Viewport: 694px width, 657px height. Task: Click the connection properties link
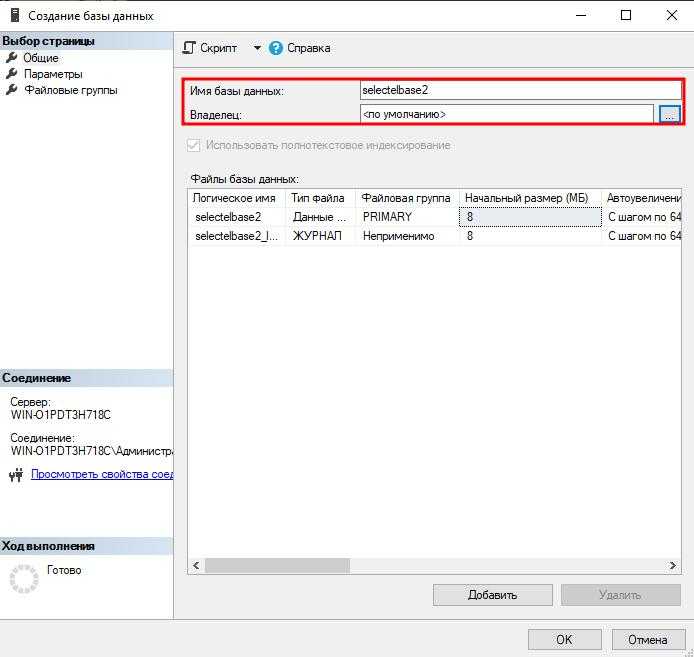click(x=102, y=474)
